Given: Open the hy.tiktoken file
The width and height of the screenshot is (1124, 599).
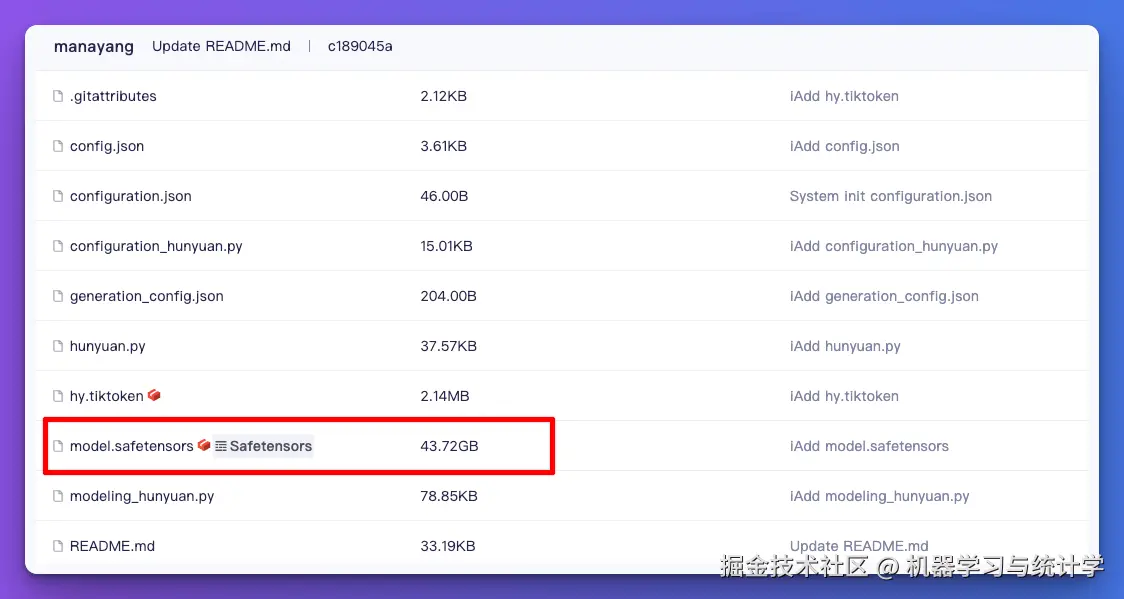Looking at the screenshot, I should click(105, 395).
